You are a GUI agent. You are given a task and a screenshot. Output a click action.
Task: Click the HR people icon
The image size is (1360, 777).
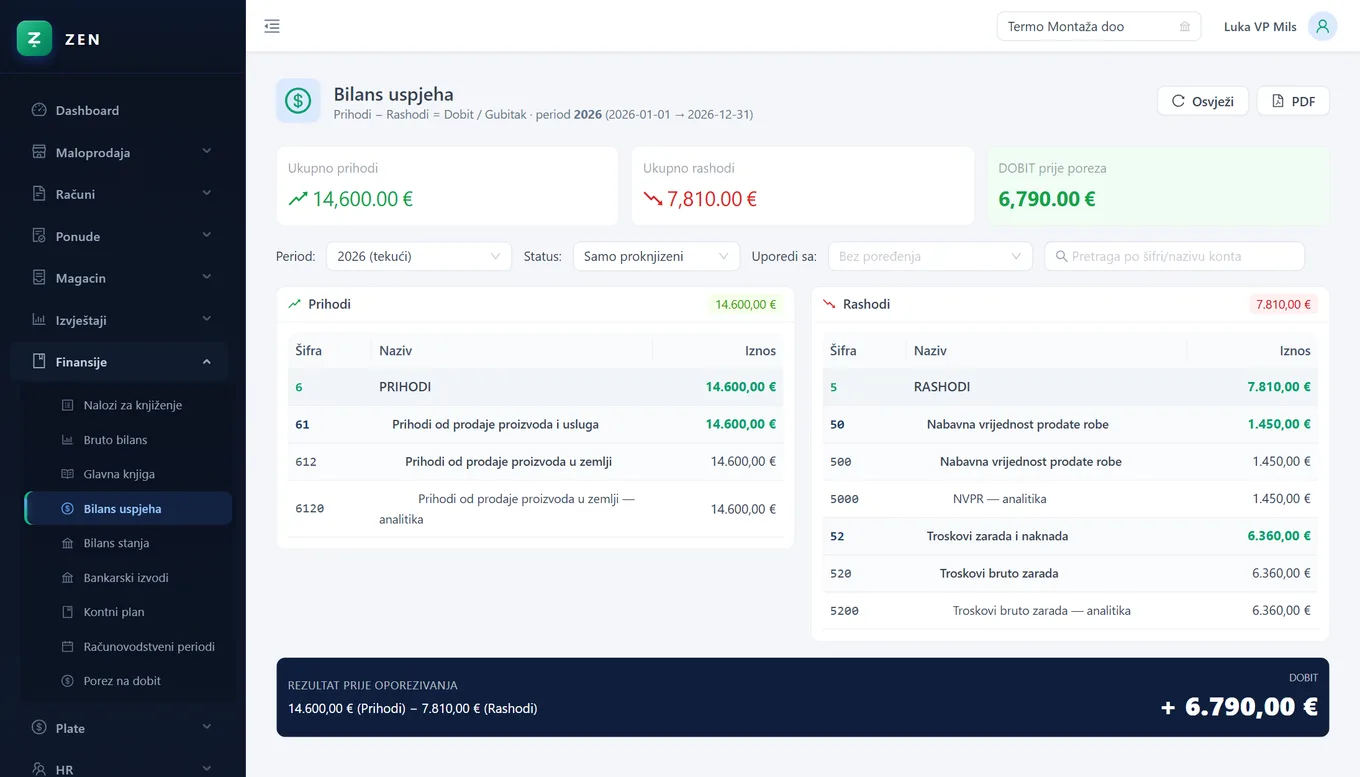[x=39, y=769]
